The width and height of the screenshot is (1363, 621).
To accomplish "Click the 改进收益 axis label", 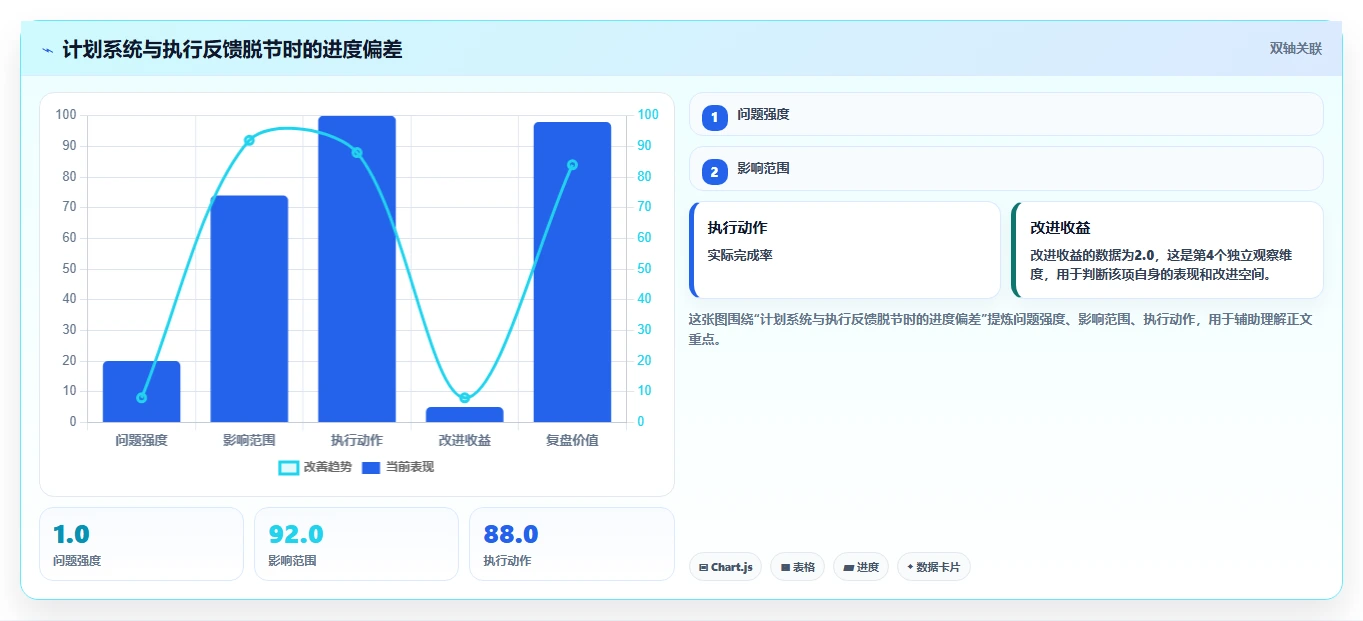I will coord(464,440).
